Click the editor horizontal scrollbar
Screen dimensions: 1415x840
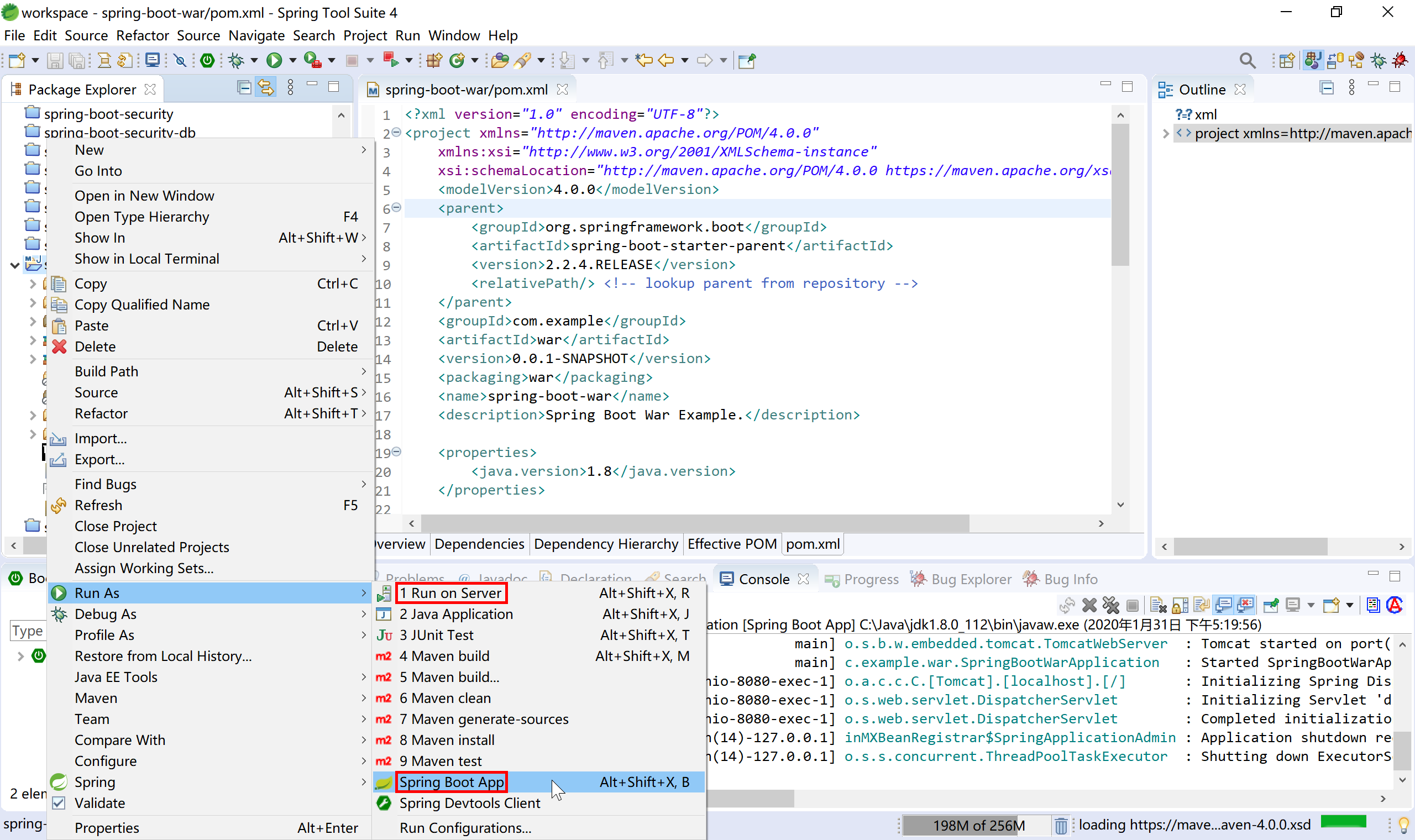click(x=695, y=523)
